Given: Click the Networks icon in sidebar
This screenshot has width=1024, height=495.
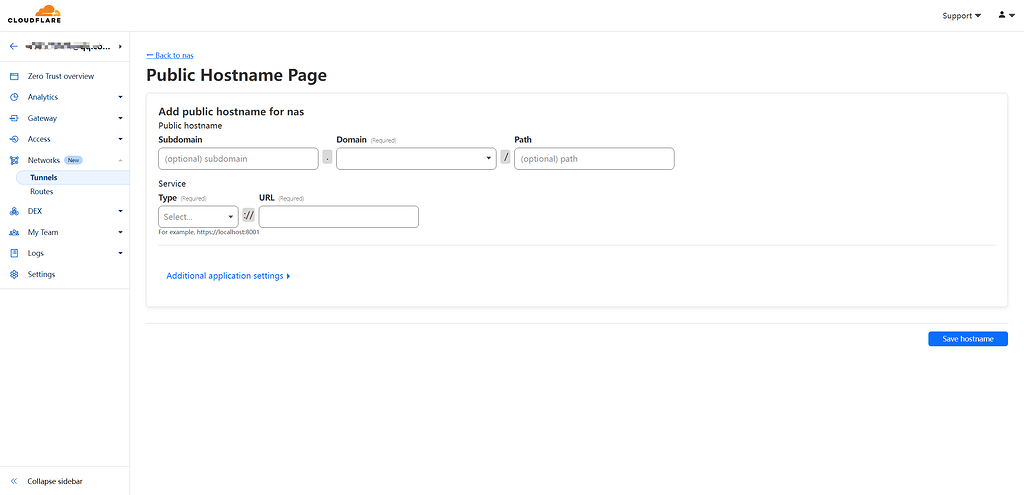Looking at the screenshot, I should click(14, 160).
